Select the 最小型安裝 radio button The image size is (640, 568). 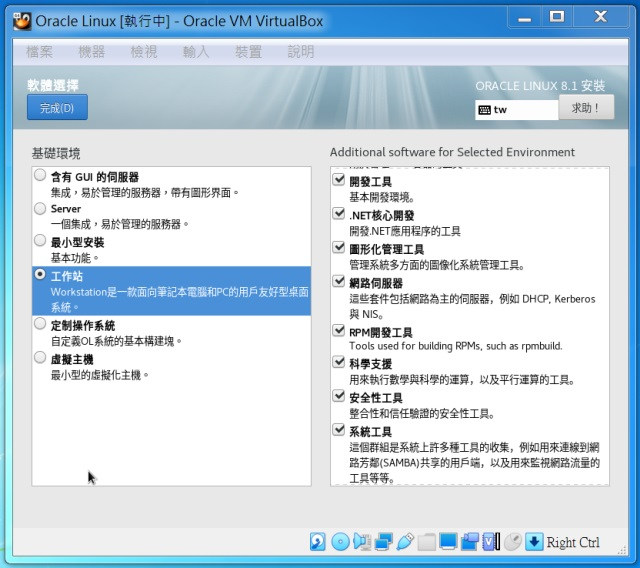[40, 240]
